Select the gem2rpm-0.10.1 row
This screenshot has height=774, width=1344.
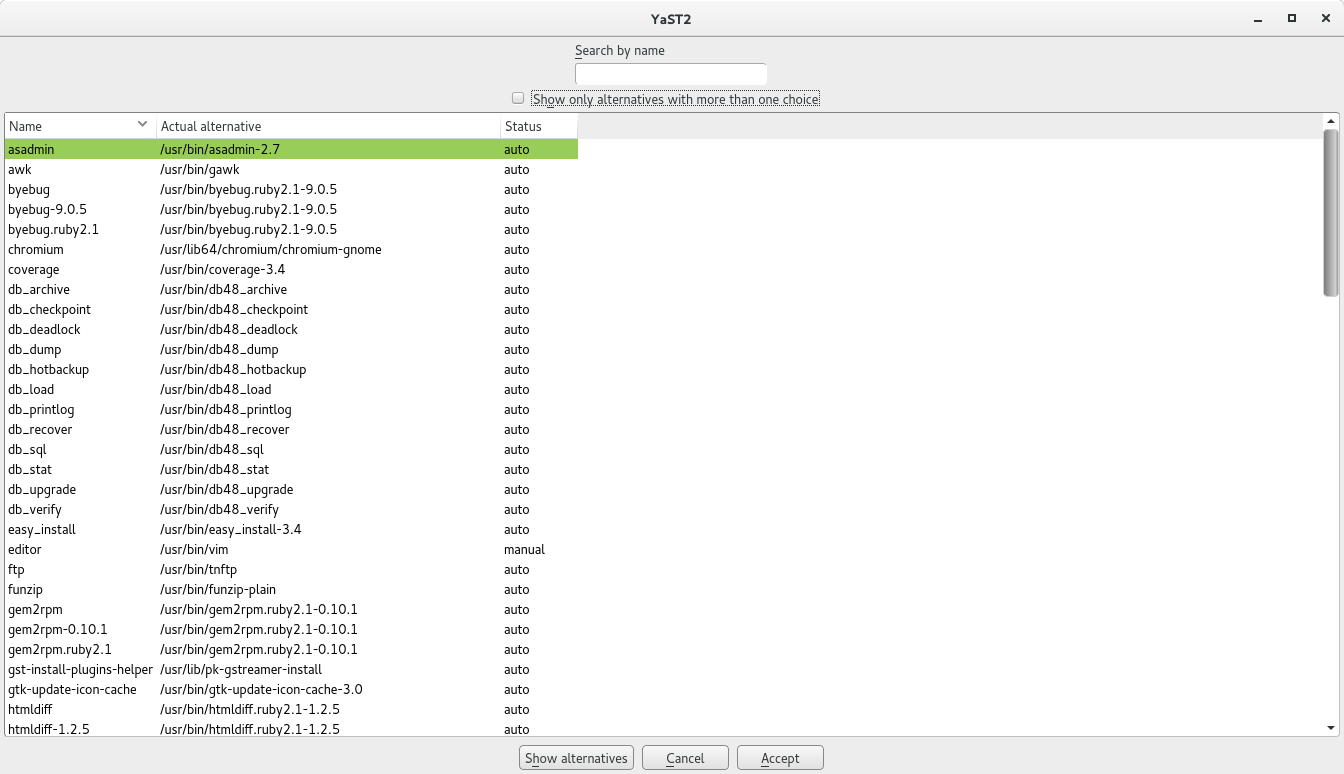click(291, 629)
